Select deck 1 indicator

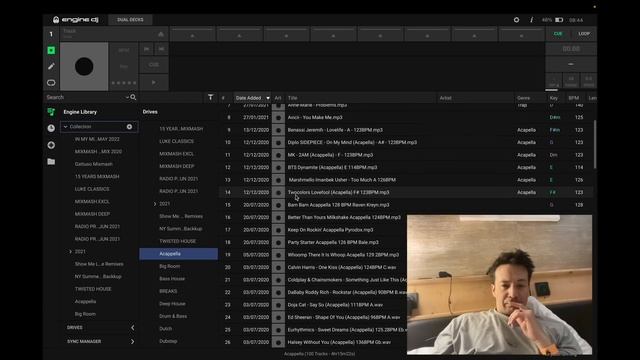[51, 34]
